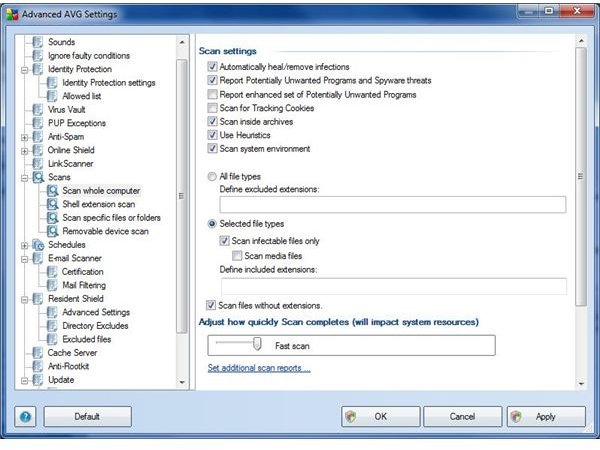Click the Virus Vault icon
The image size is (600, 450).
[x=38, y=109]
